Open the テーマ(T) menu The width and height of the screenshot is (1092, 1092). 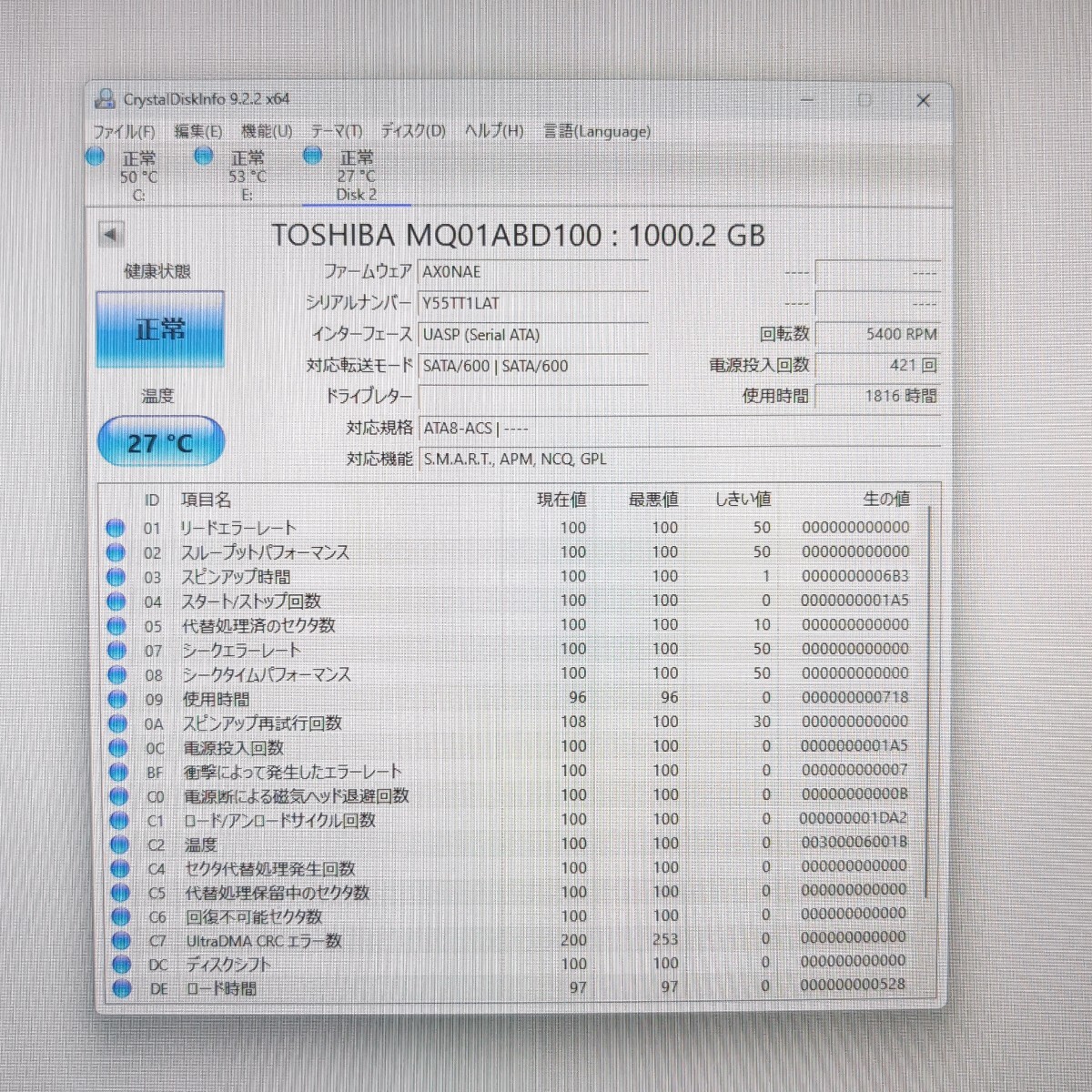[x=336, y=132]
